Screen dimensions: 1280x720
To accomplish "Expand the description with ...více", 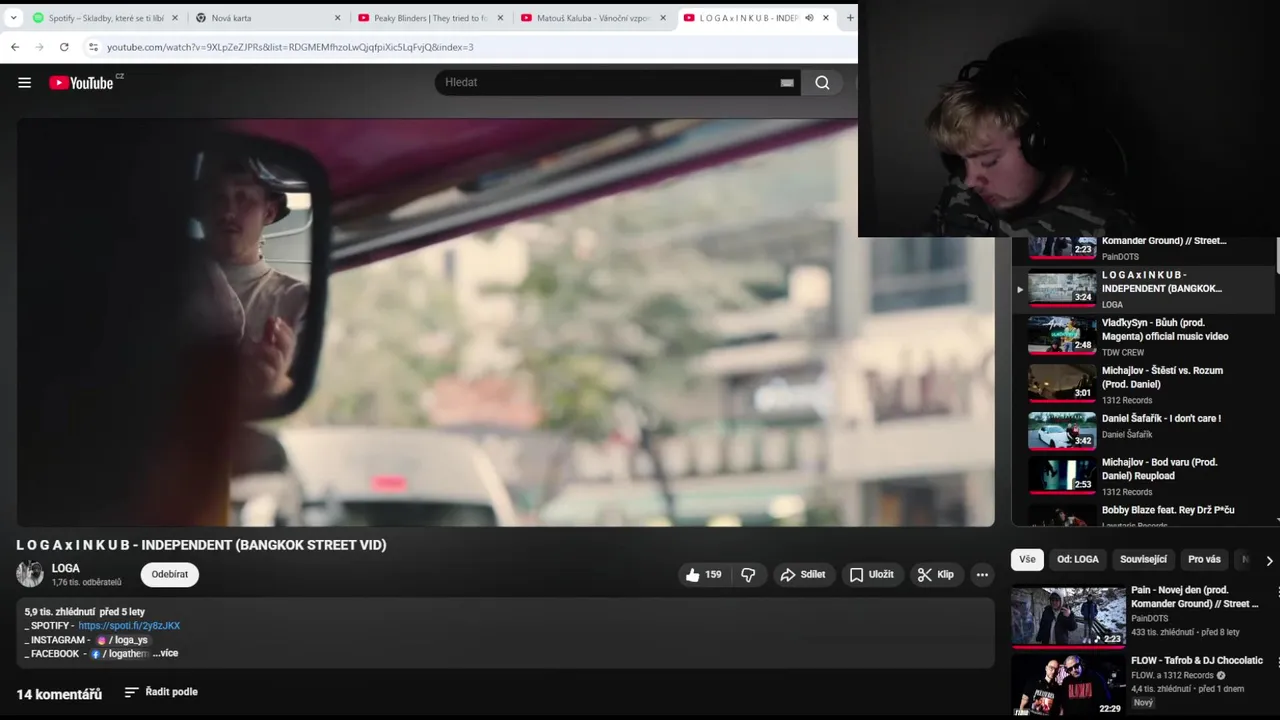I will pos(166,654).
